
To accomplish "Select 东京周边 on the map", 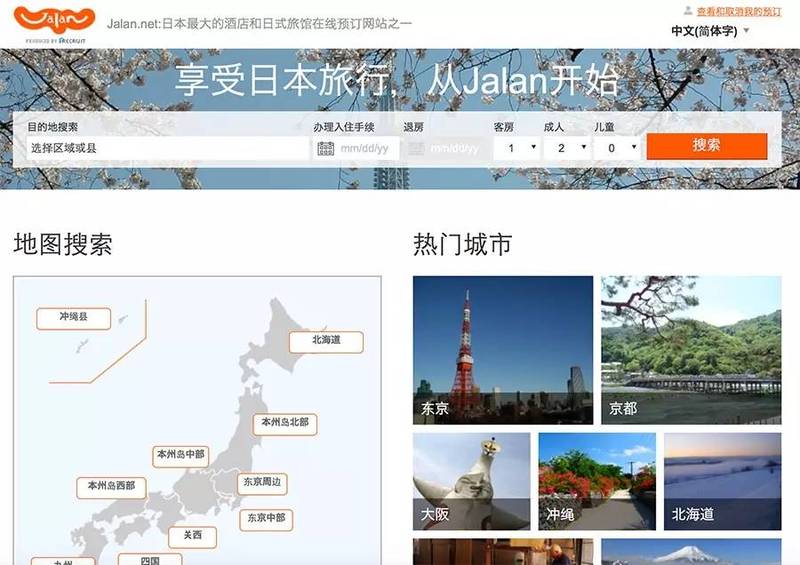I will 262,484.
